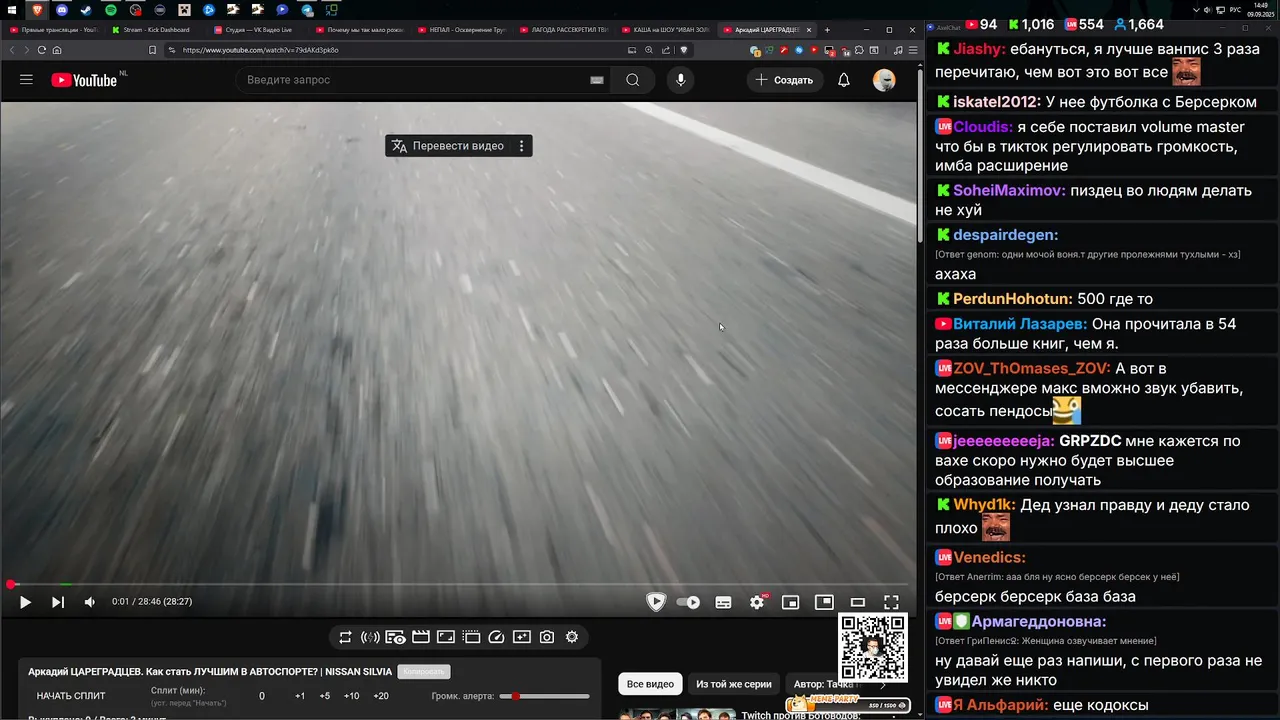Open the browser main hamburger menu

[913, 50]
